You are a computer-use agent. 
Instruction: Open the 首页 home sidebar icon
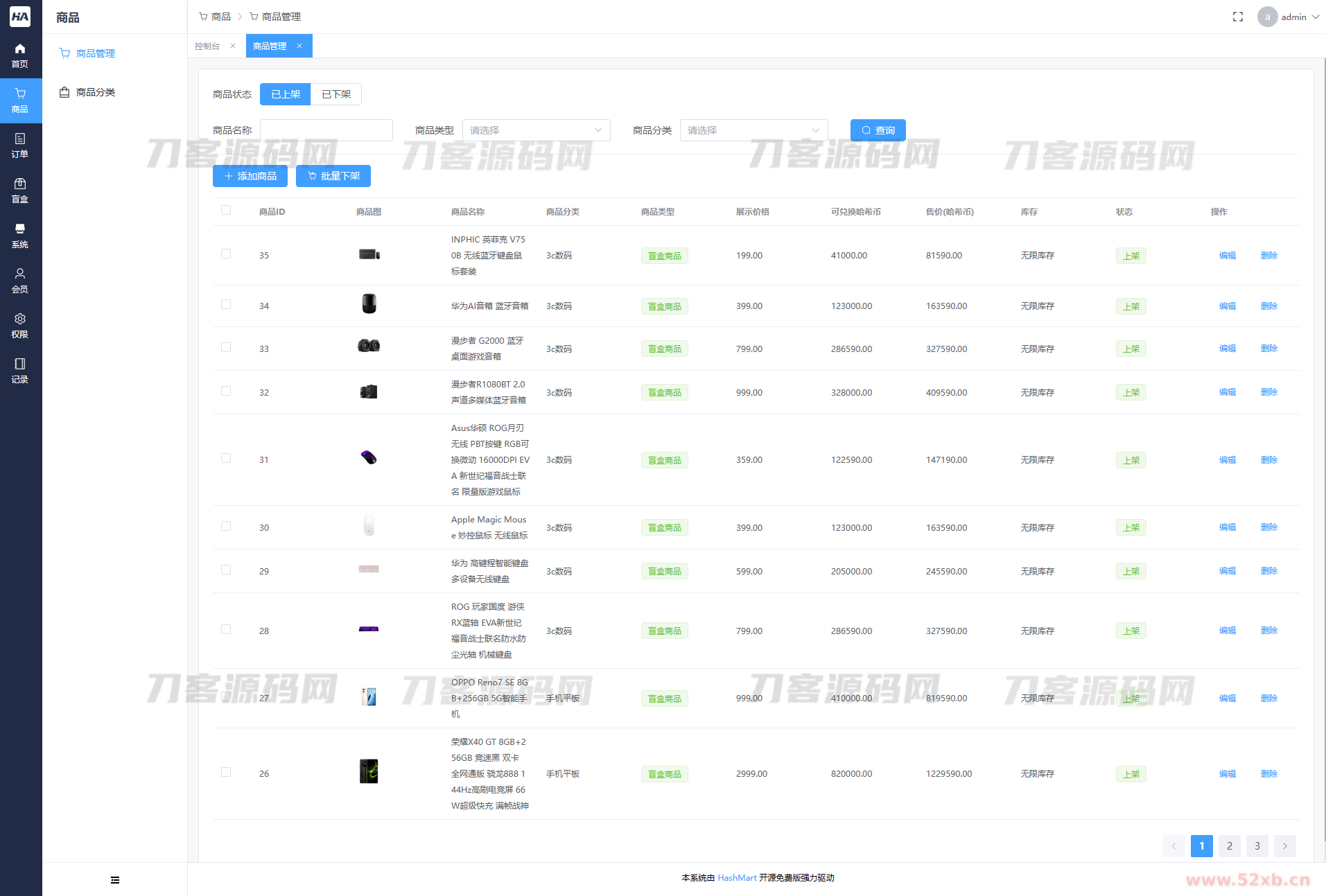click(20, 55)
